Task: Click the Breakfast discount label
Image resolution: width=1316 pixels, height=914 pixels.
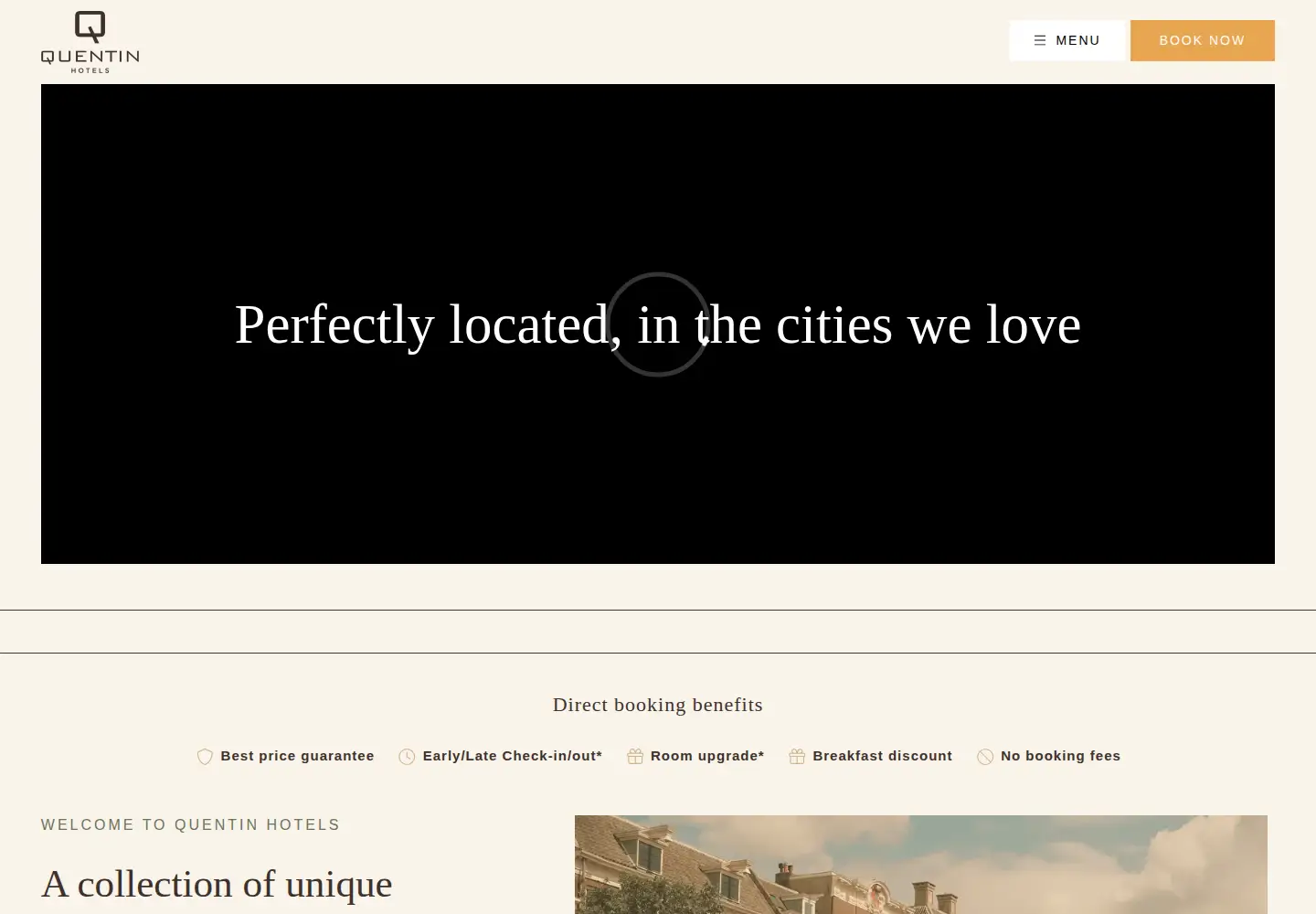Action: [882, 756]
